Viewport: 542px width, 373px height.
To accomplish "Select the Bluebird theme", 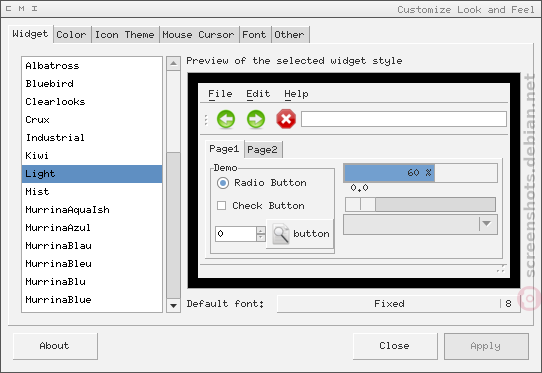I will pyautogui.click(x=92, y=84).
